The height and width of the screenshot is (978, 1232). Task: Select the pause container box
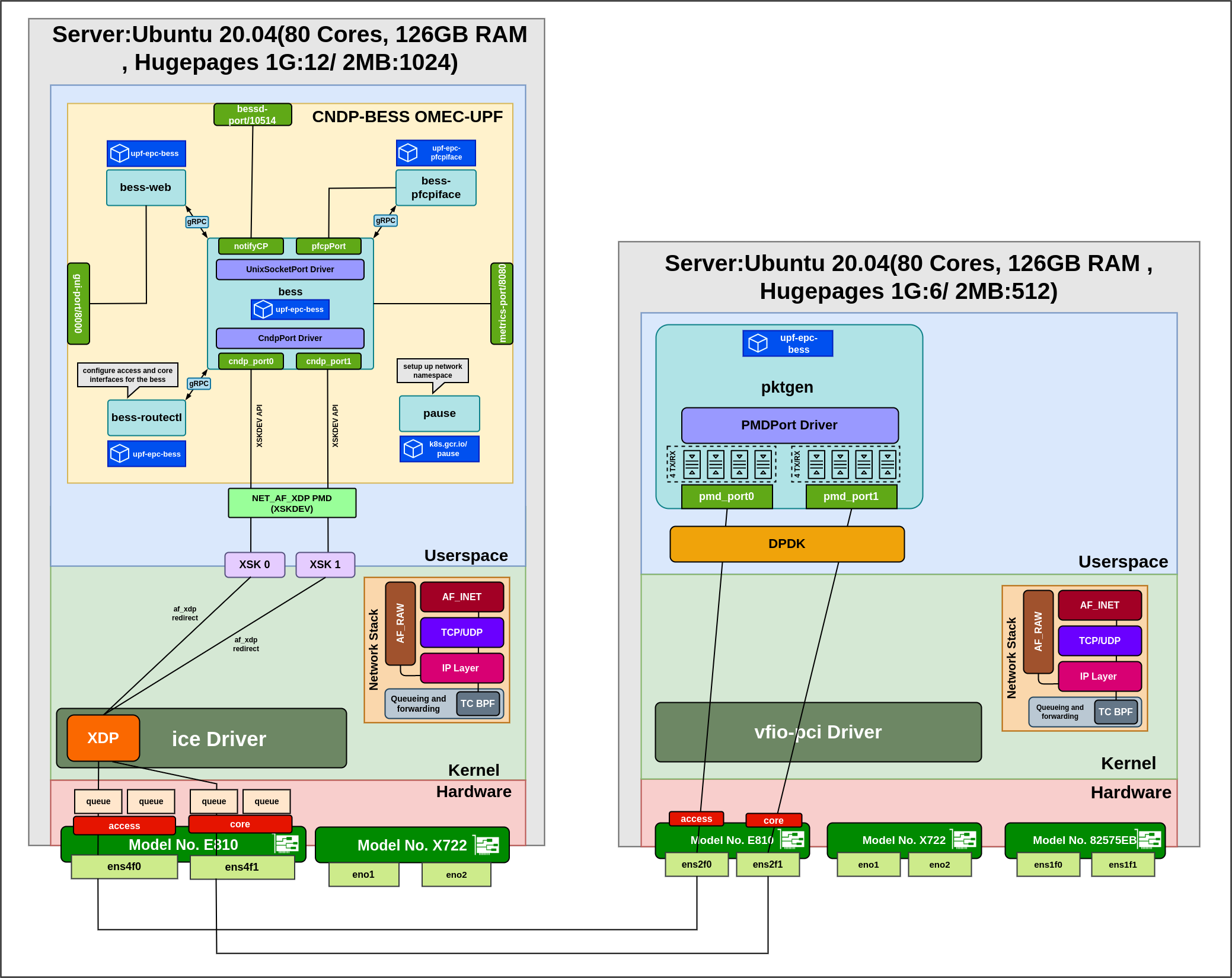click(439, 413)
